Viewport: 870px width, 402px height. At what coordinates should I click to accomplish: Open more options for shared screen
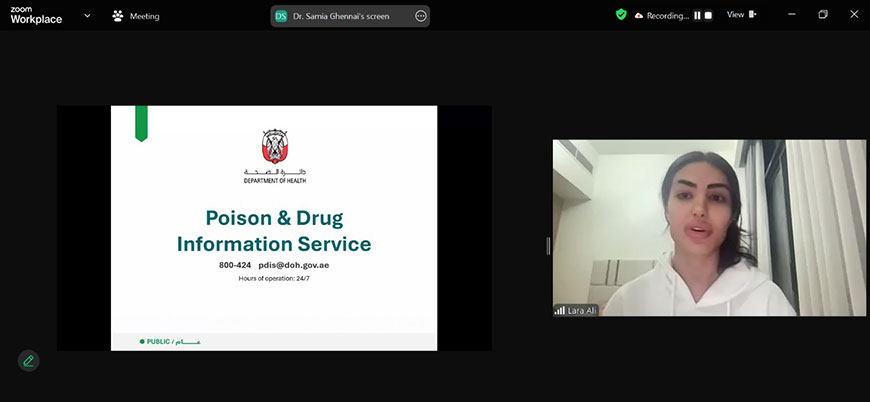click(421, 16)
